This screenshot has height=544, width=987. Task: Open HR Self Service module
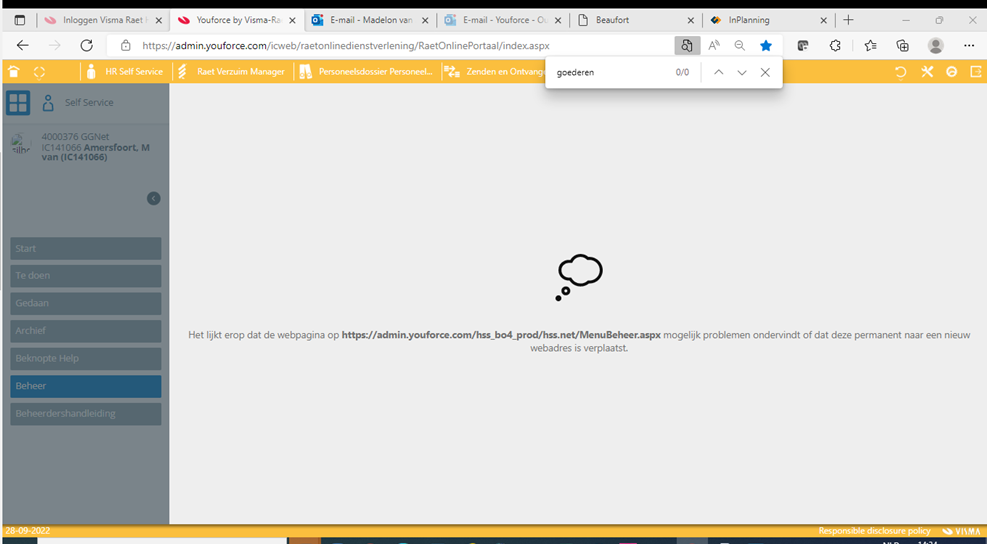coord(125,72)
